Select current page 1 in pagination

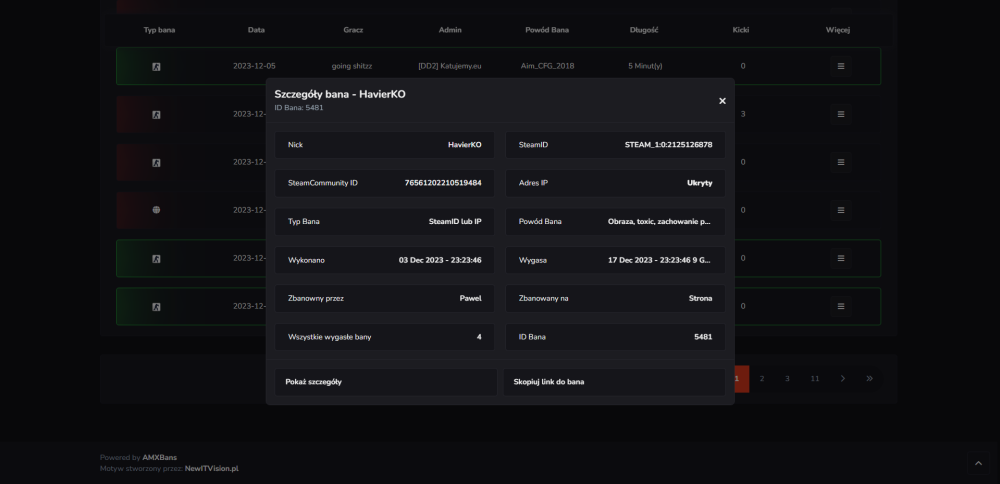click(x=740, y=379)
